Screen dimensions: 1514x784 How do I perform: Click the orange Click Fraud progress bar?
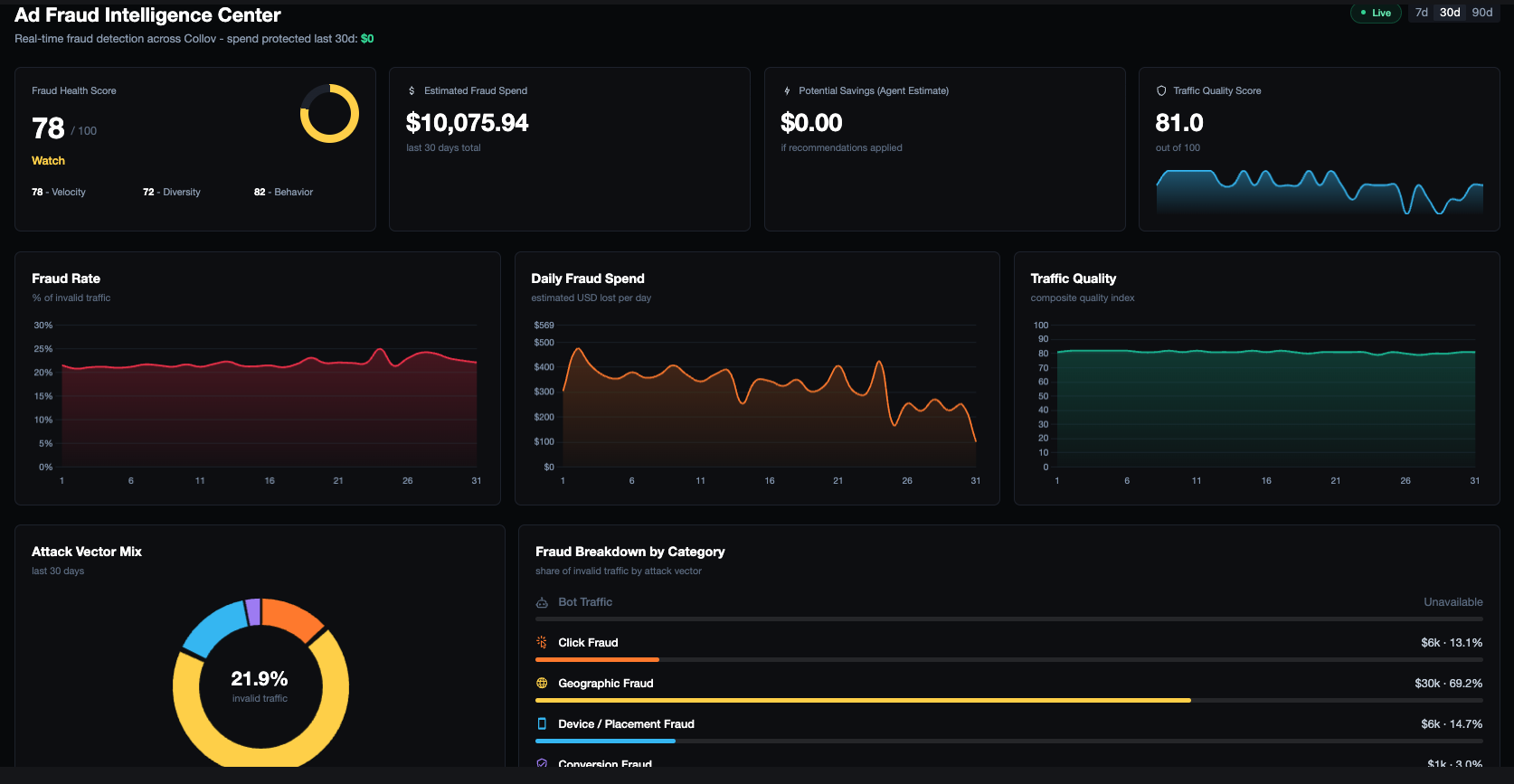tap(597, 660)
